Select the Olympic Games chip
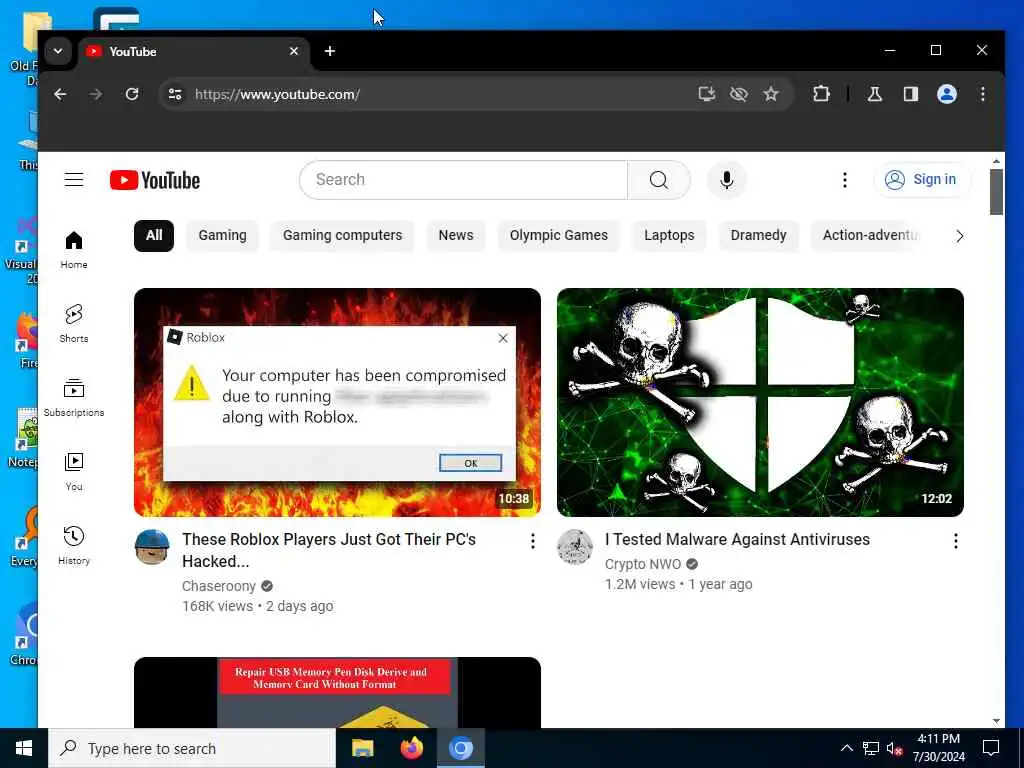This screenshot has width=1024, height=768. coord(558,236)
